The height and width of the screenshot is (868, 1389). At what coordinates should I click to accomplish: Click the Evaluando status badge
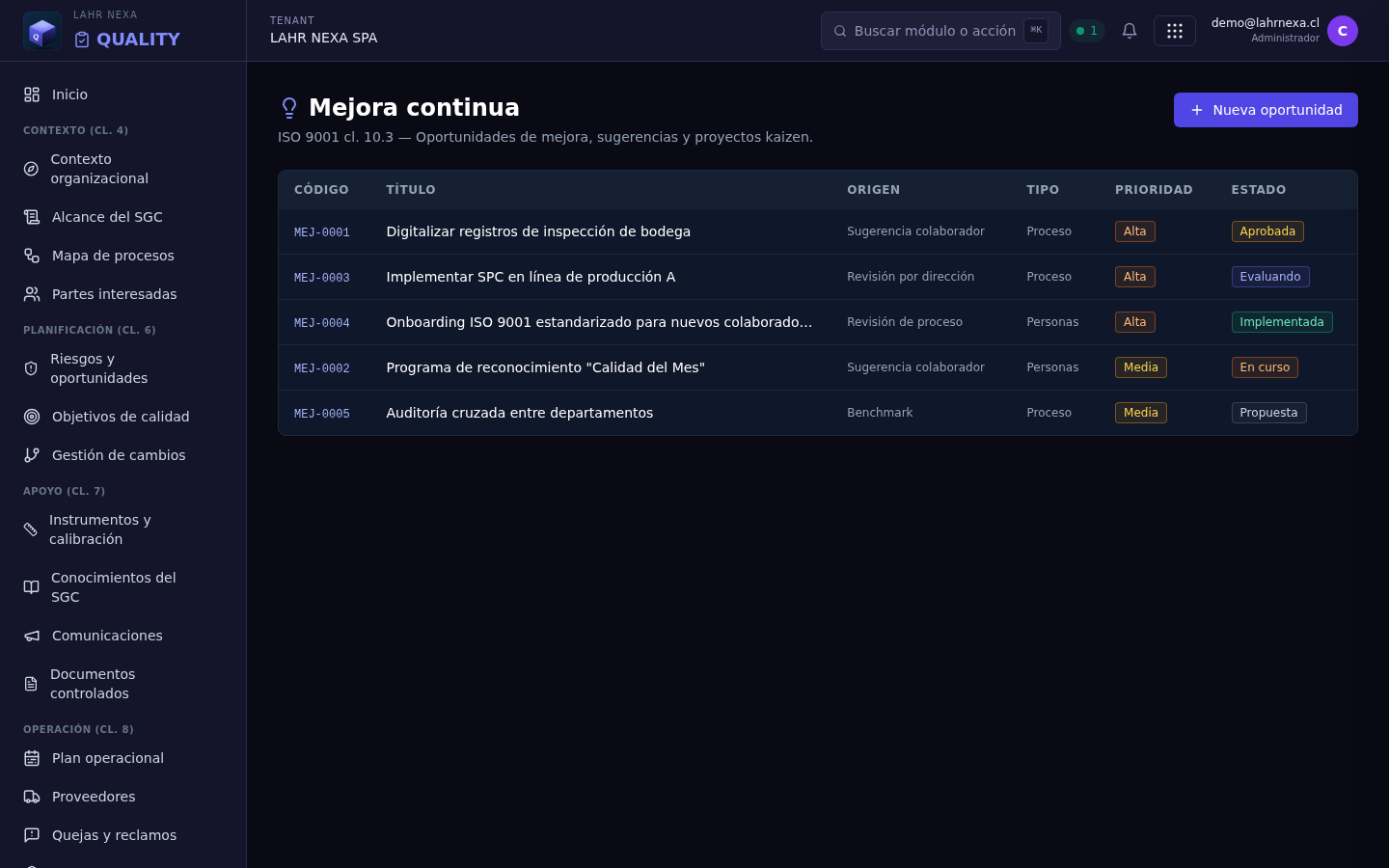pyautogui.click(x=1270, y=277)
